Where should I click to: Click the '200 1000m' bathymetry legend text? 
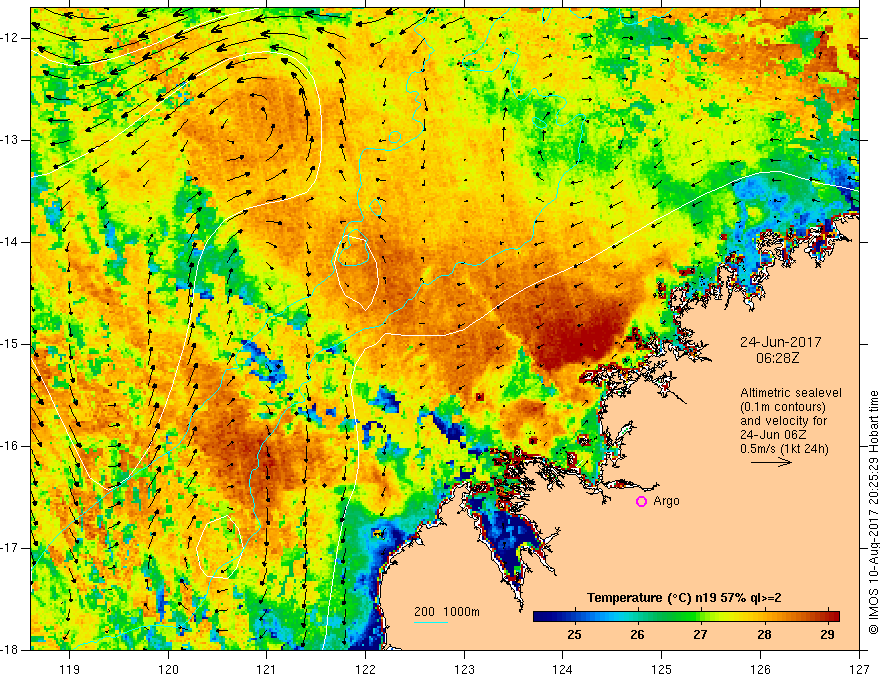[x=447, y=612]
